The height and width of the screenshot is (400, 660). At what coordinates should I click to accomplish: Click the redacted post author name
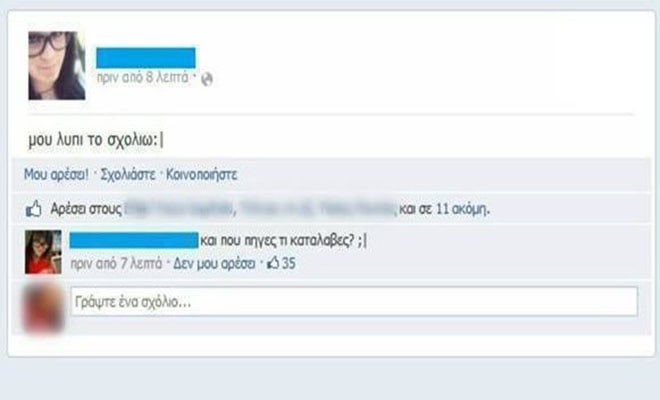(x=146, y=58)
